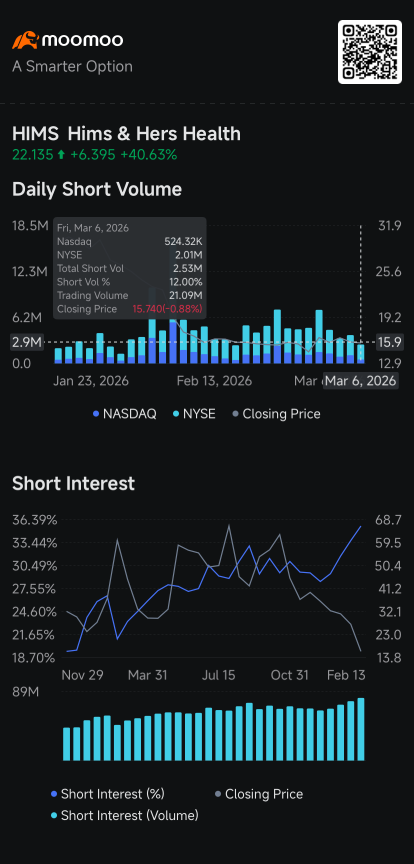Image resolution: width=414 pixels, height=864 pixels.
Task: Toggle the NYSE legend series
Action: (x=193, y=414)
